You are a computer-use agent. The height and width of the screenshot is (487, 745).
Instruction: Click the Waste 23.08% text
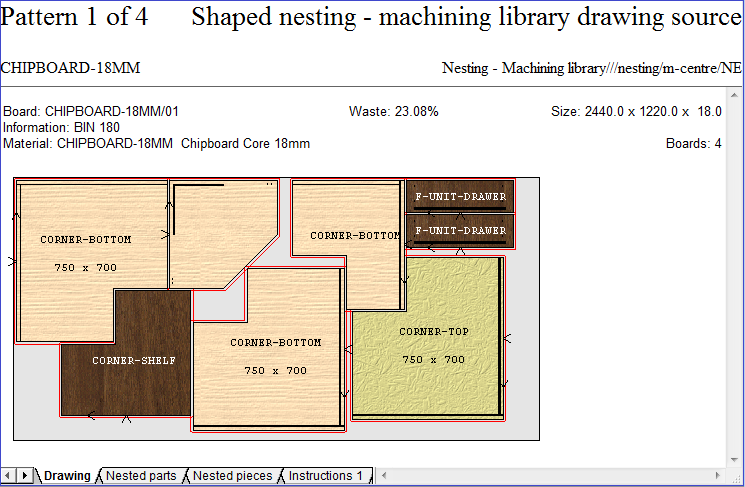click(x=394, y=112)
